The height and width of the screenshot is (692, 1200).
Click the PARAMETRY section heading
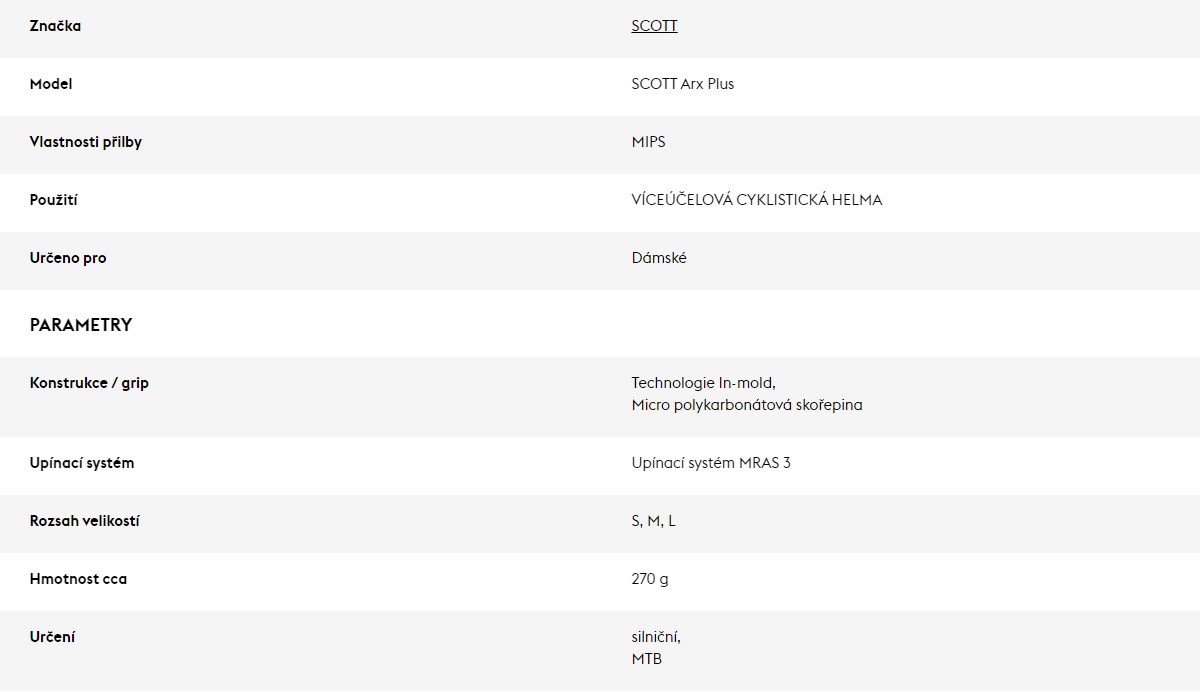81,325
